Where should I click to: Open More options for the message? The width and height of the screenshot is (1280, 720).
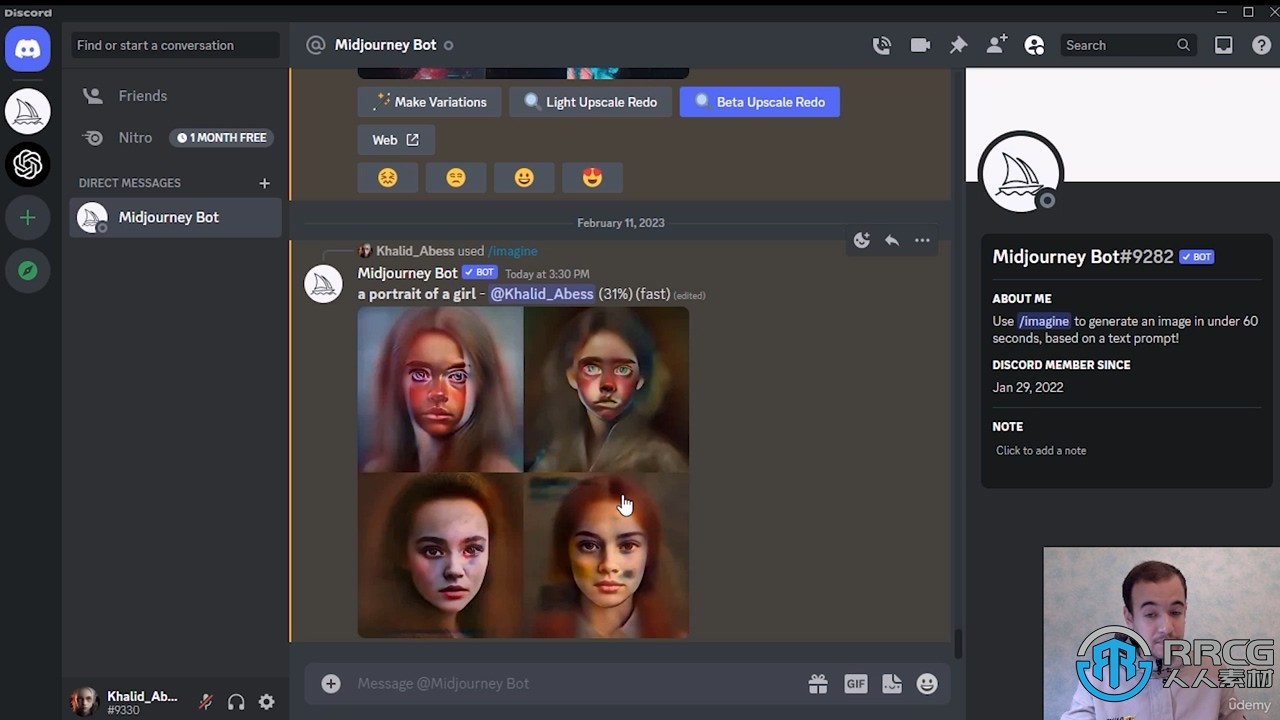tap(922, 240)
